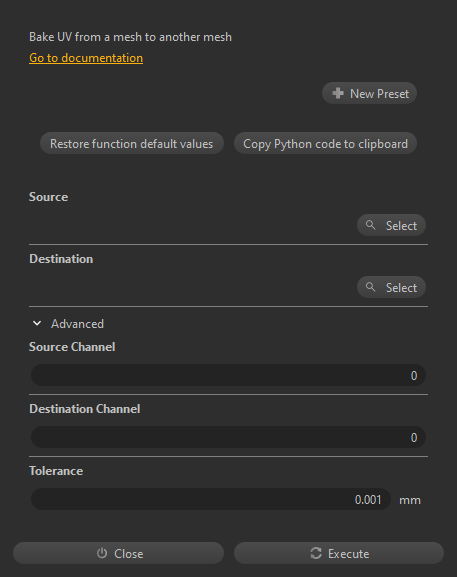The height and width of the screenshot is (577, 457).
Task: Copy Python code to clipboard
Action: pyautogui.click(x=325, y=143)
